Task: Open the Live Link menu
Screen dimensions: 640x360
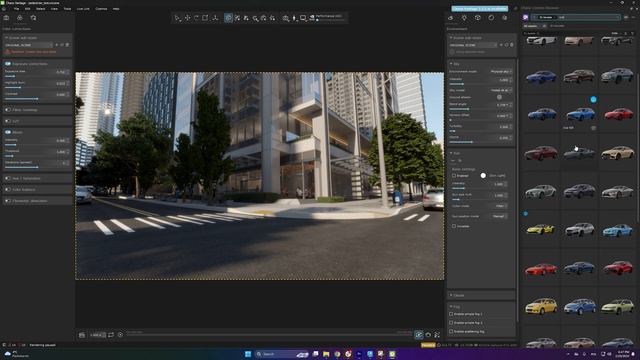Action: point(83,9)
